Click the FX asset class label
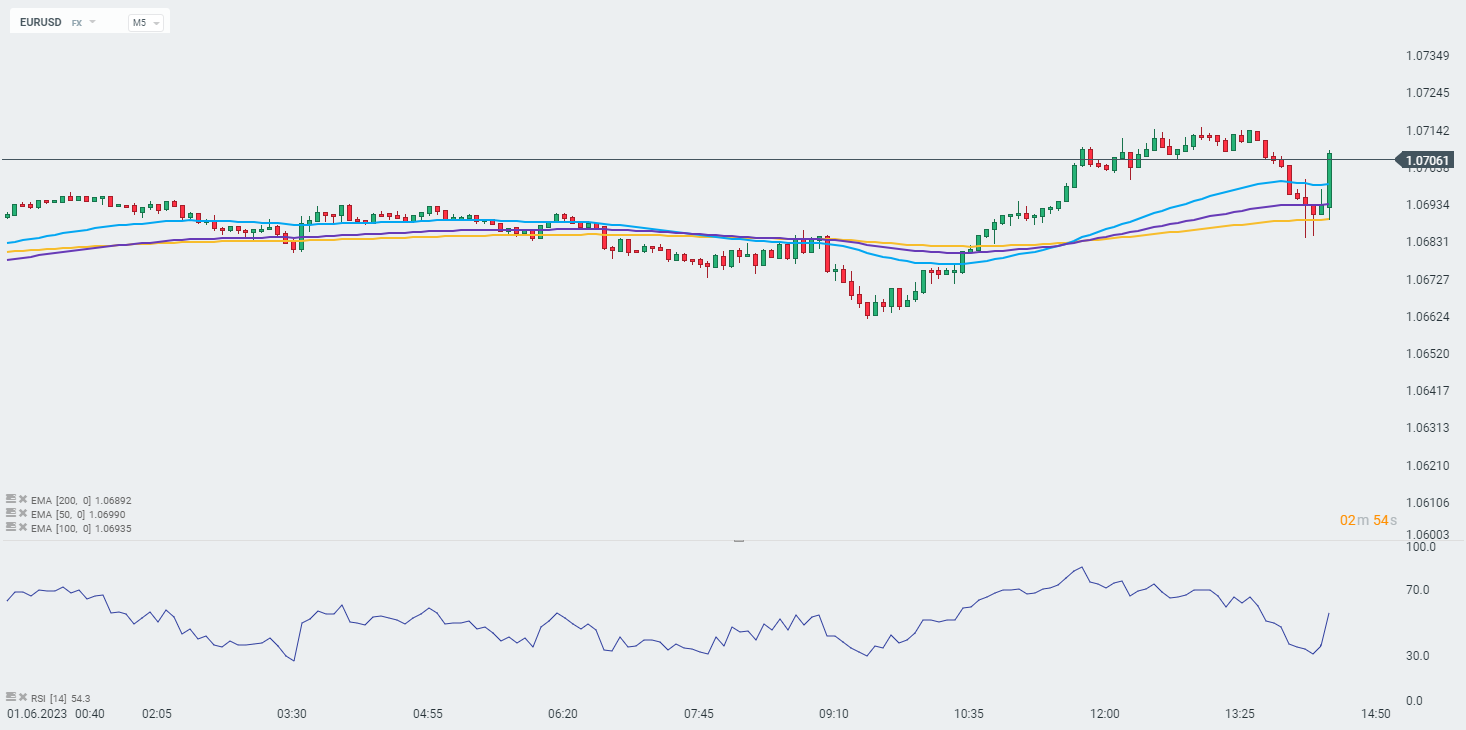The width and height of the screenshot is (1466, 730). pyautogui.click(x=76, y=22)
